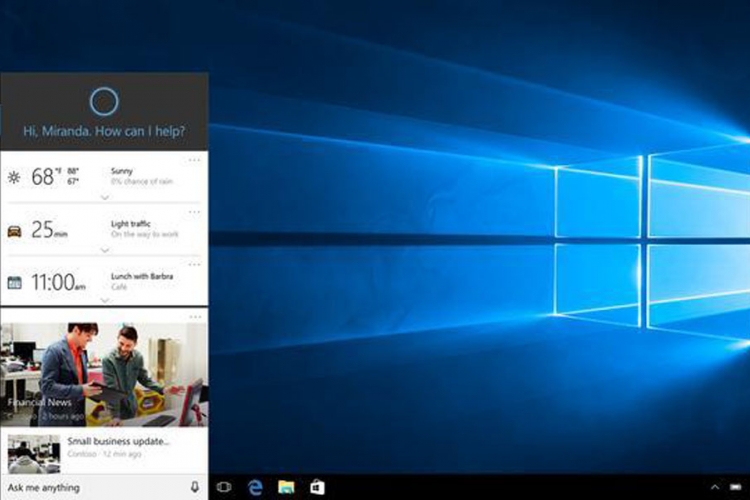The image size is (750, 500).
Task: Click the Lunch with Barbra event text
Action: click(142, 276)
